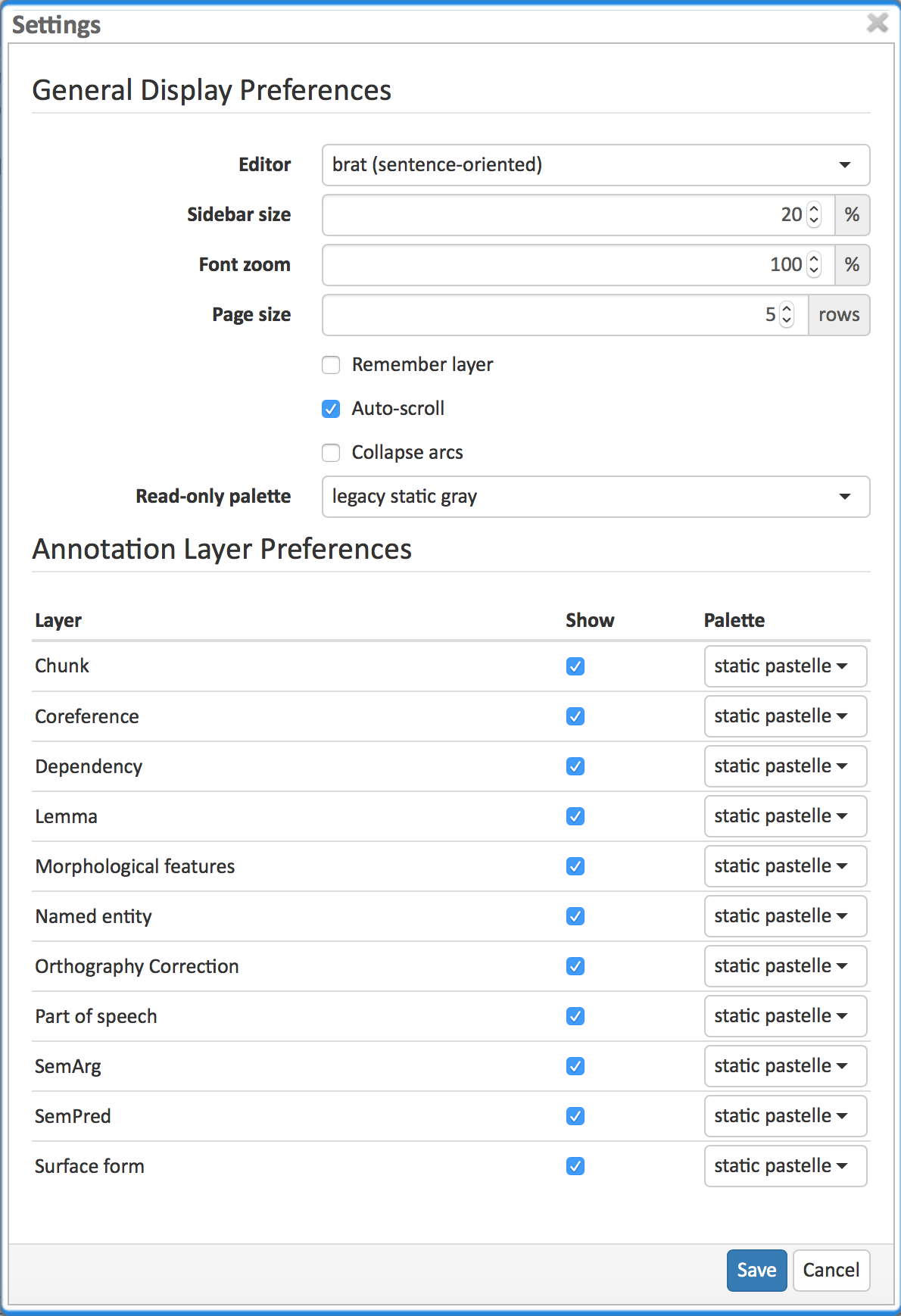Change palette for Morphological features layer

pyautogui.click(x=784, y=866)
